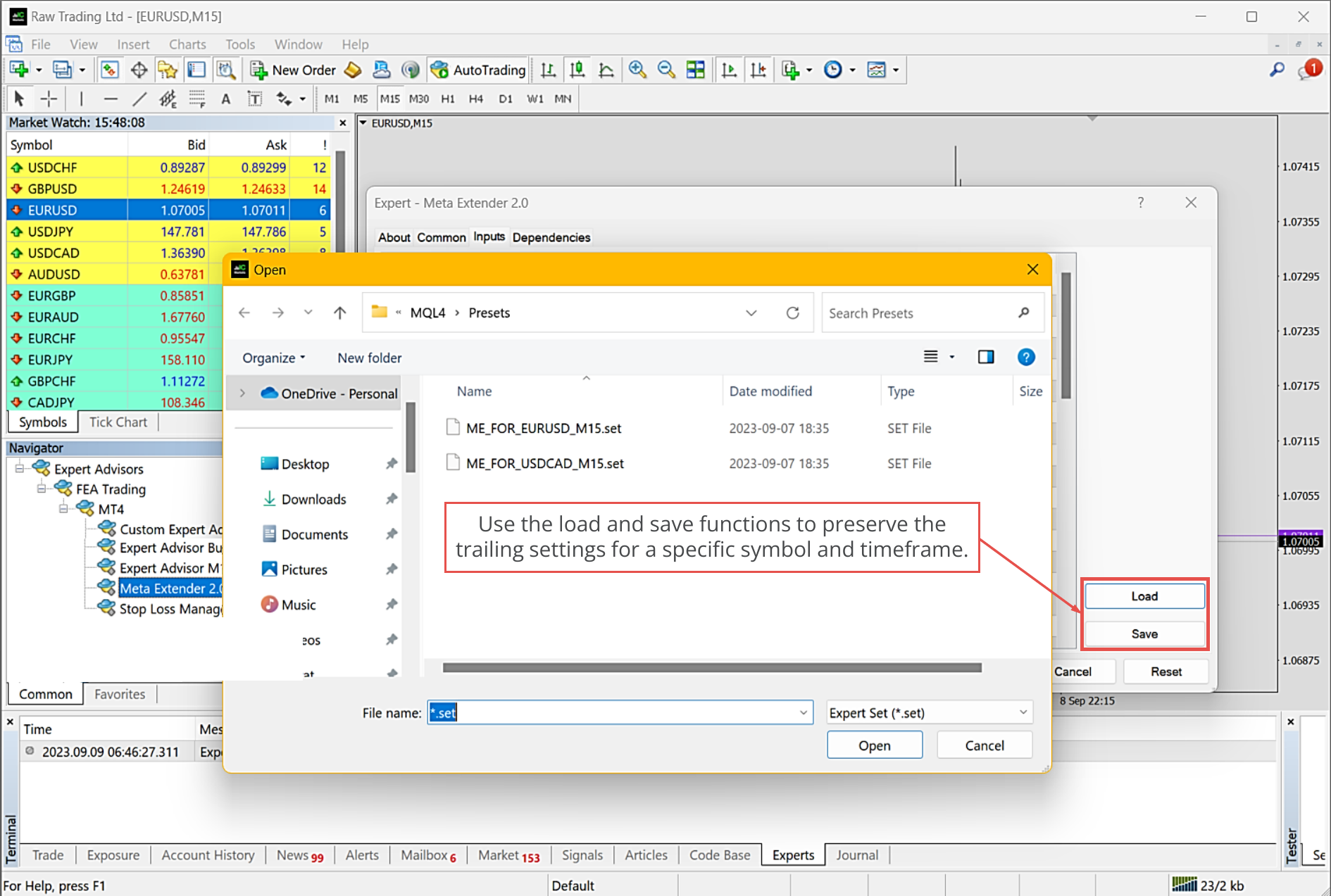Switch chart to Line Chart icon

(606, 70)
